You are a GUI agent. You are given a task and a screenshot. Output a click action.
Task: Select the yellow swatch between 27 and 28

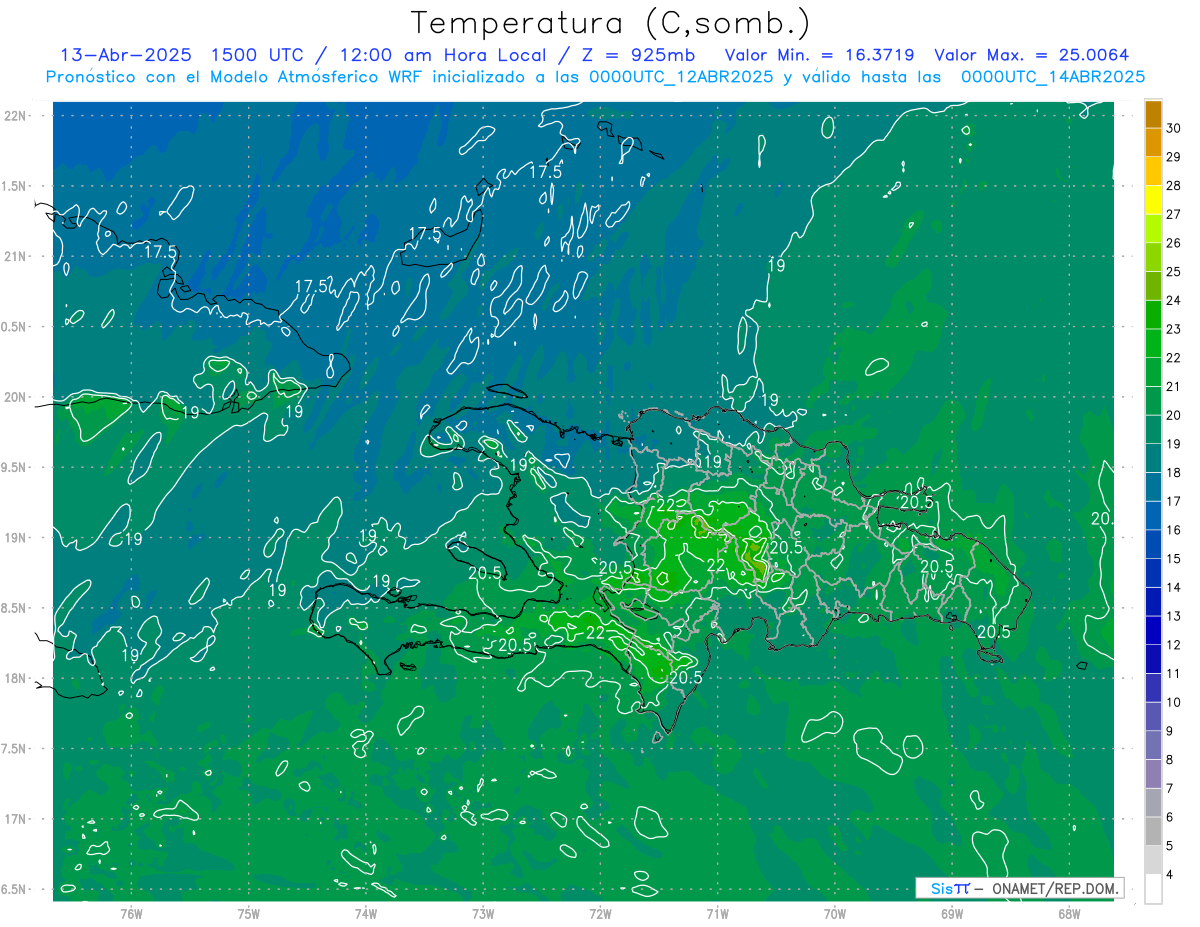pyautogui.click(x=1154, y=200)
